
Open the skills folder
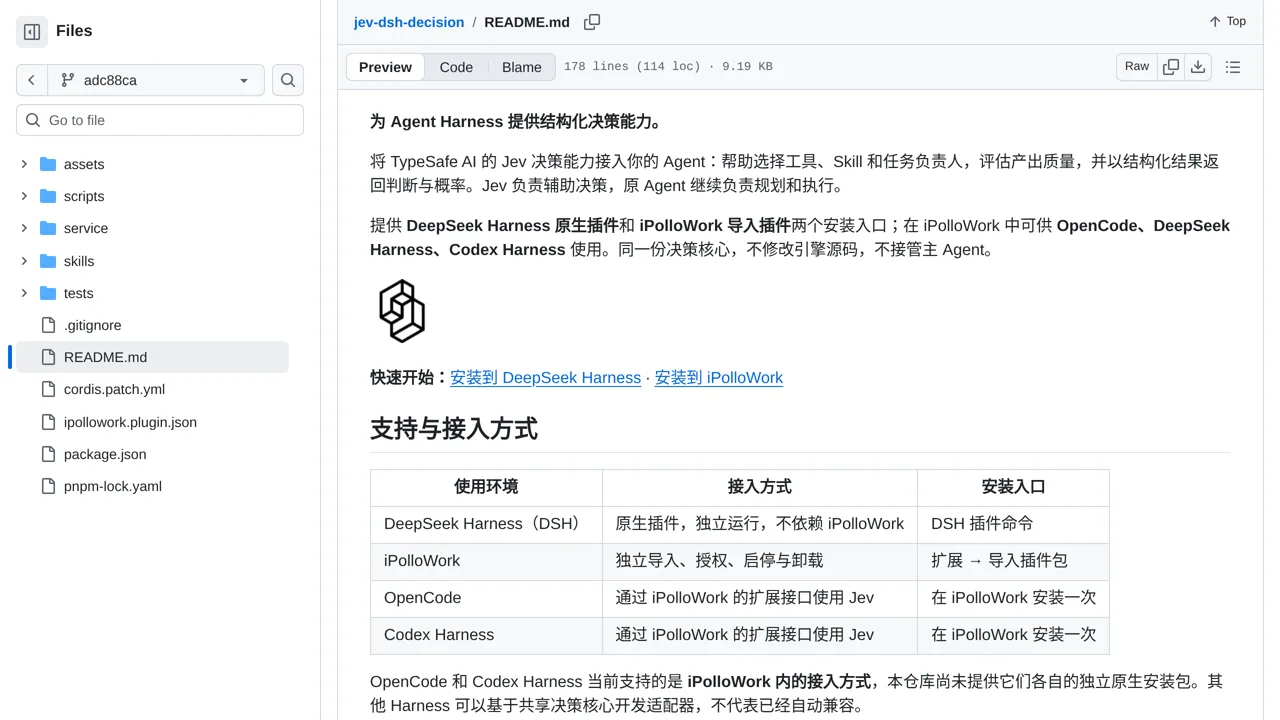pyautogui.click(x=79, y=261)
